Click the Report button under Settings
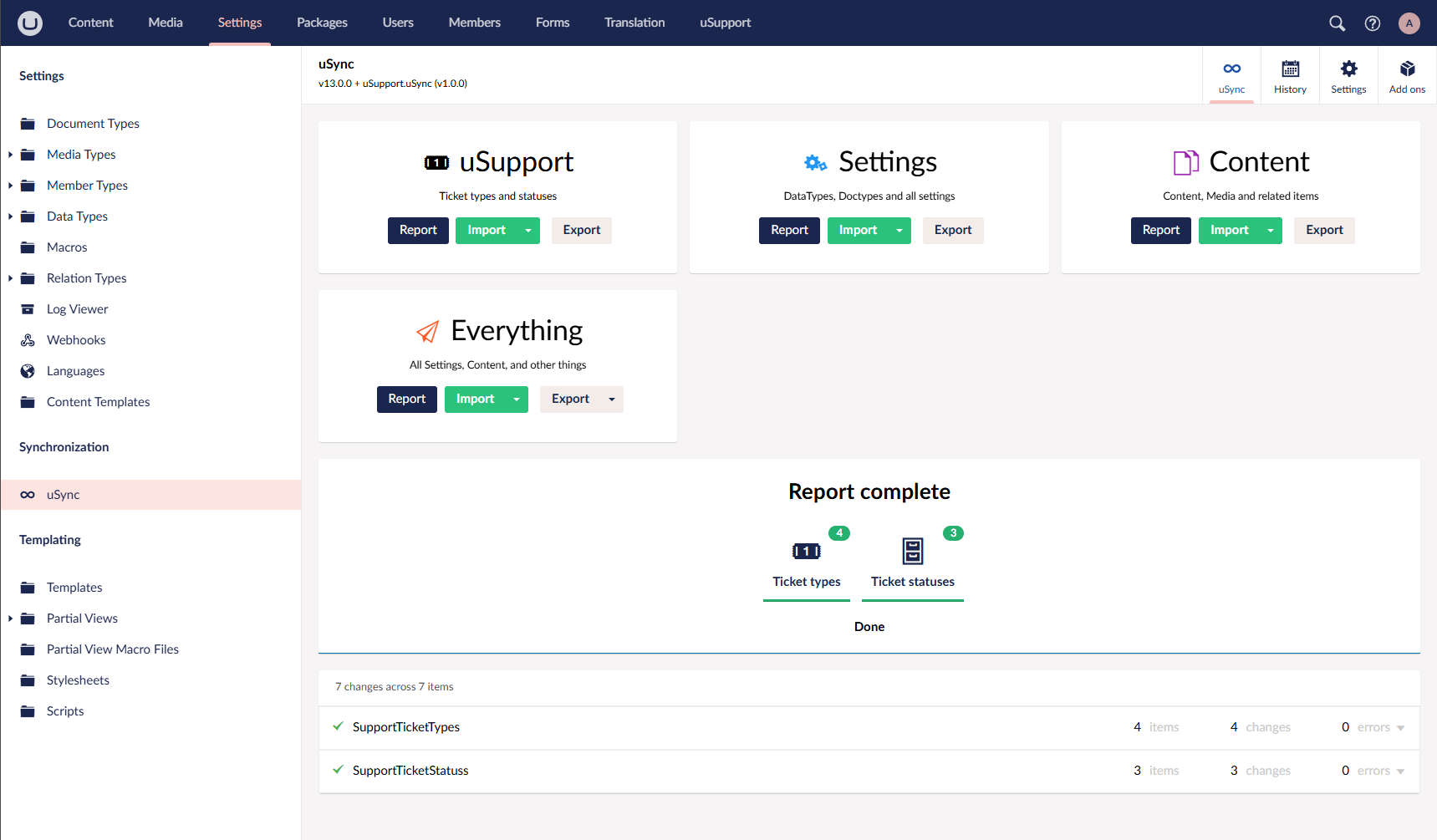Image resolution: width=1437 pixels, height=840 pixels. pos(788,231)
